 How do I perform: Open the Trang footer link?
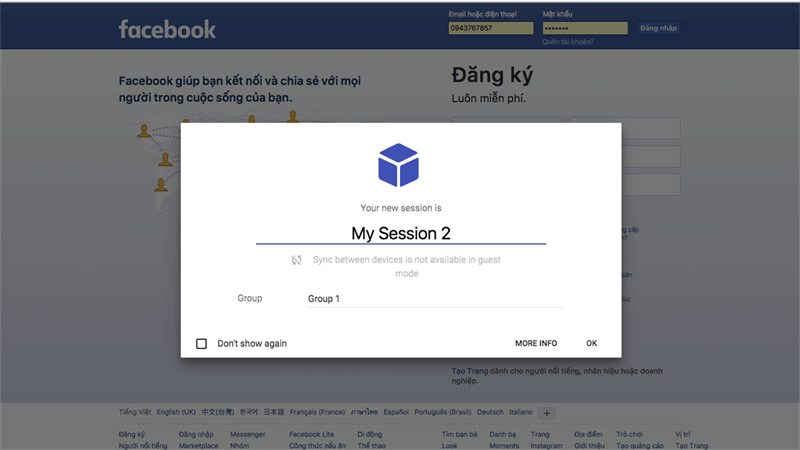pos(540,434)
